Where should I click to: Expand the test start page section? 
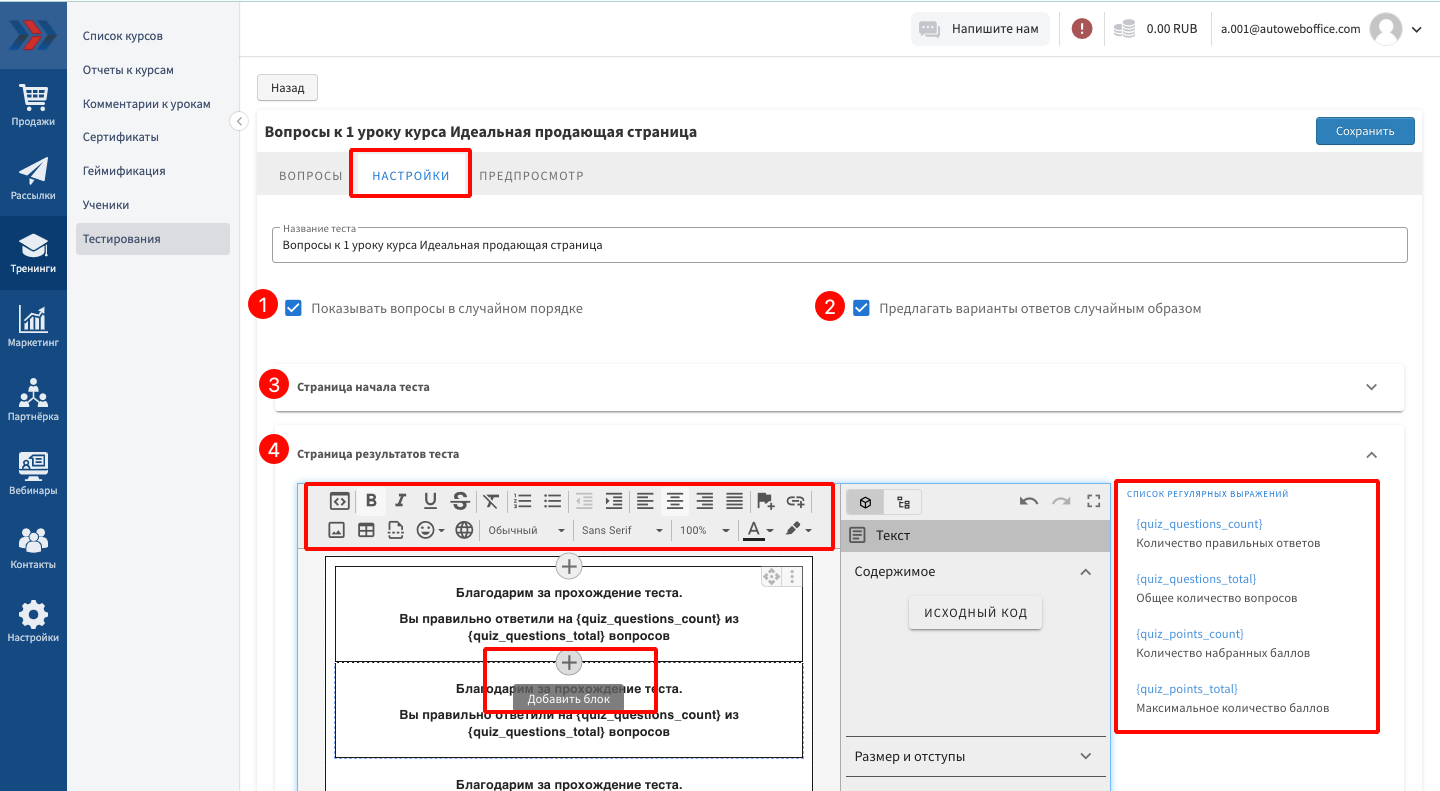pyautogui.click(x=1371, y=387)
